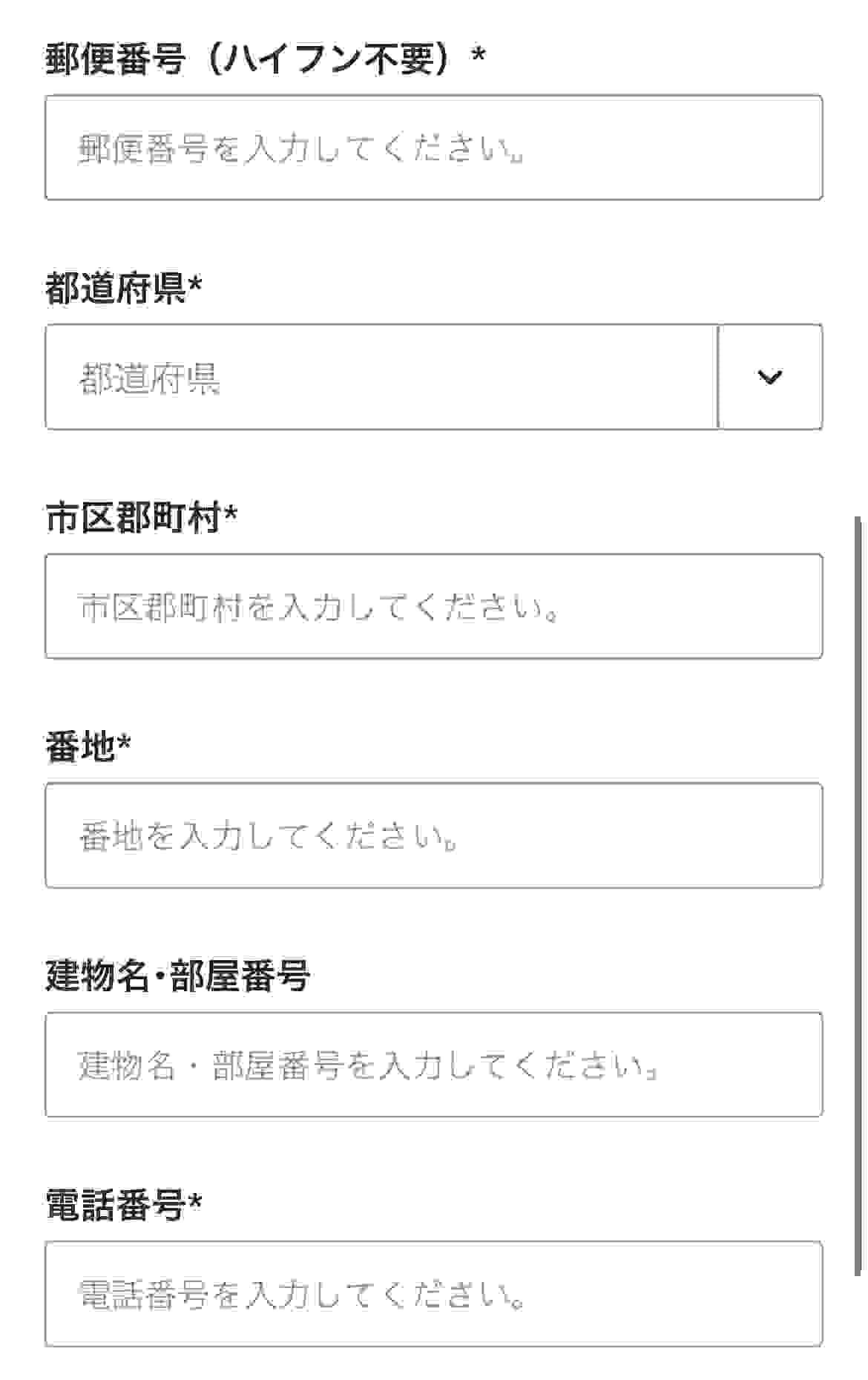Image resolution: width=868 pixels, height=1380 pixels.
Task: Click the 建物名·部屋番号 field label
Action: click(x=177, y=976)
